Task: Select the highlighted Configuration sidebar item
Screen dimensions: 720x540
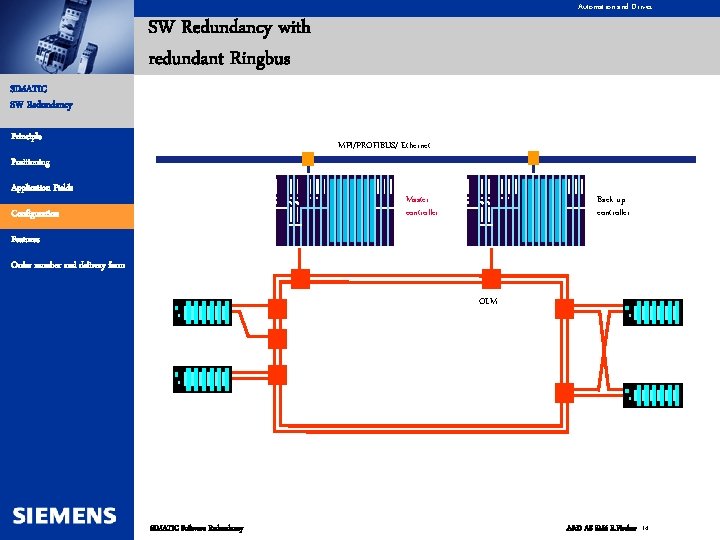Action: coord(67,214)
